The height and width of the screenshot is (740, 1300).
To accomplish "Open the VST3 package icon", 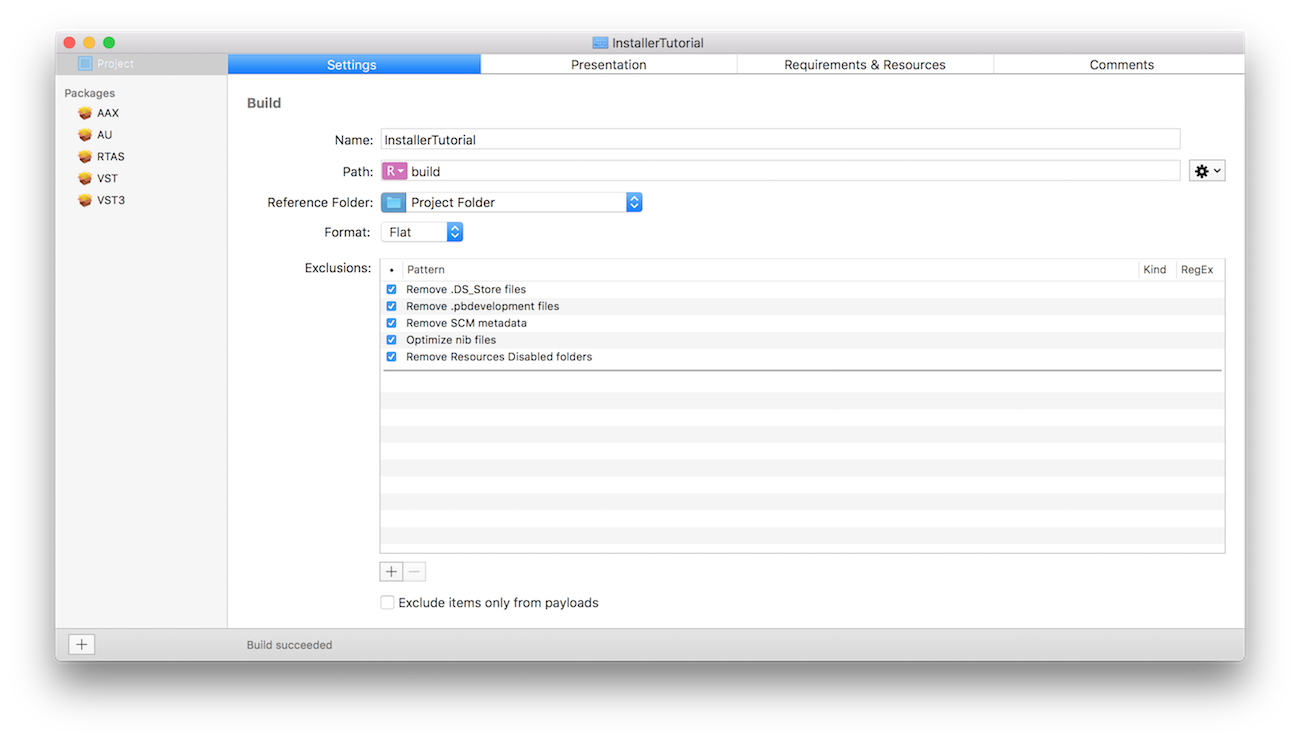I will point(85,201).
